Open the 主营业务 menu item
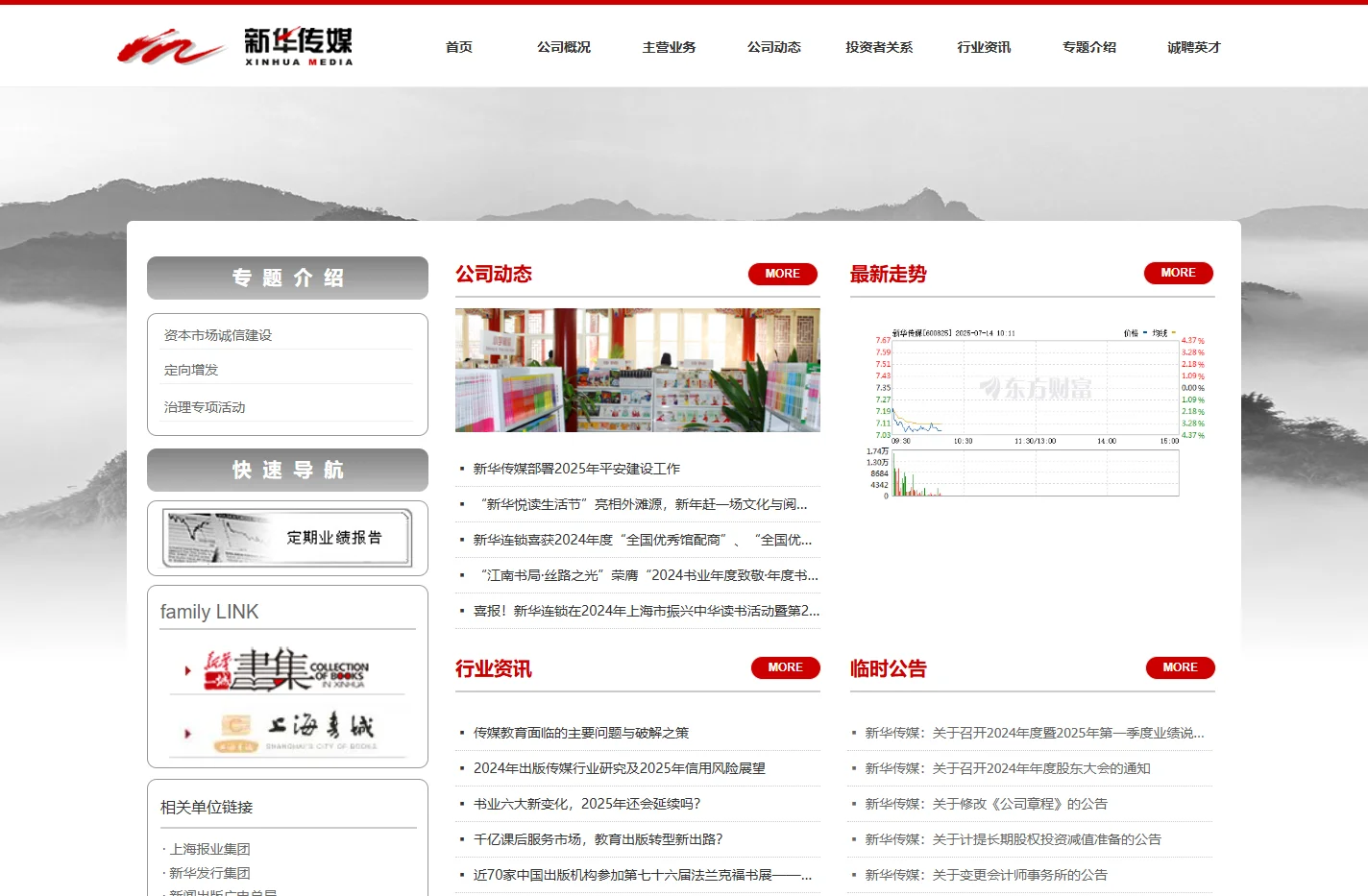Screen dimensions: 1368x896 (669, 47)
